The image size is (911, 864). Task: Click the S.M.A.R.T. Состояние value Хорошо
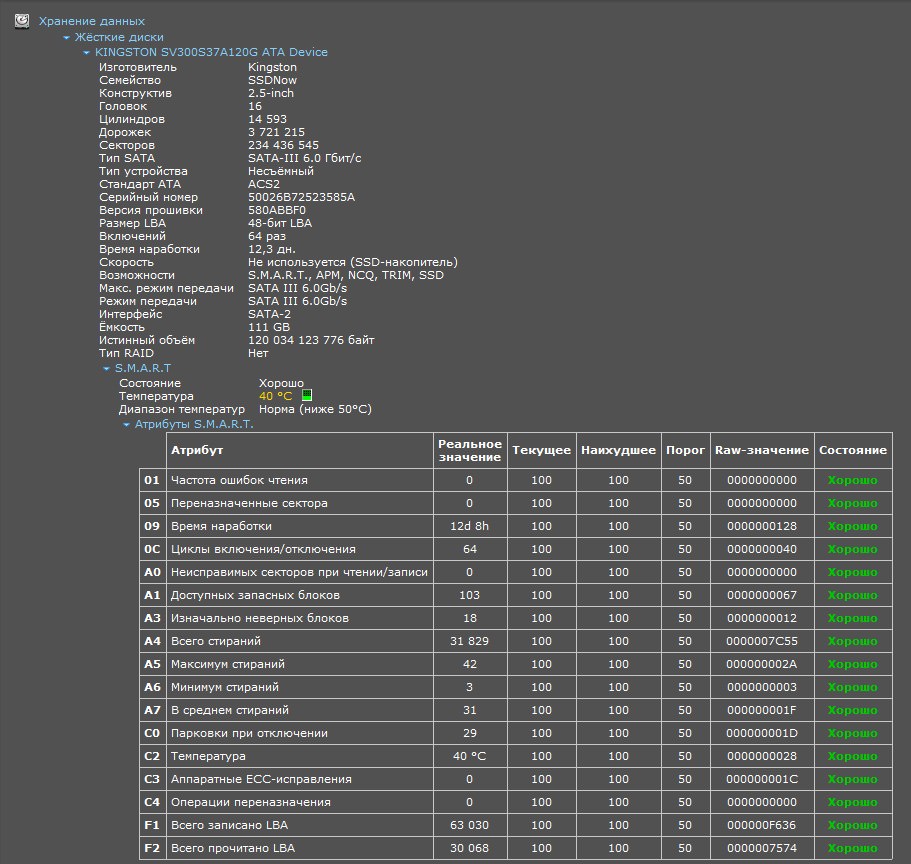tap(281, 383)
